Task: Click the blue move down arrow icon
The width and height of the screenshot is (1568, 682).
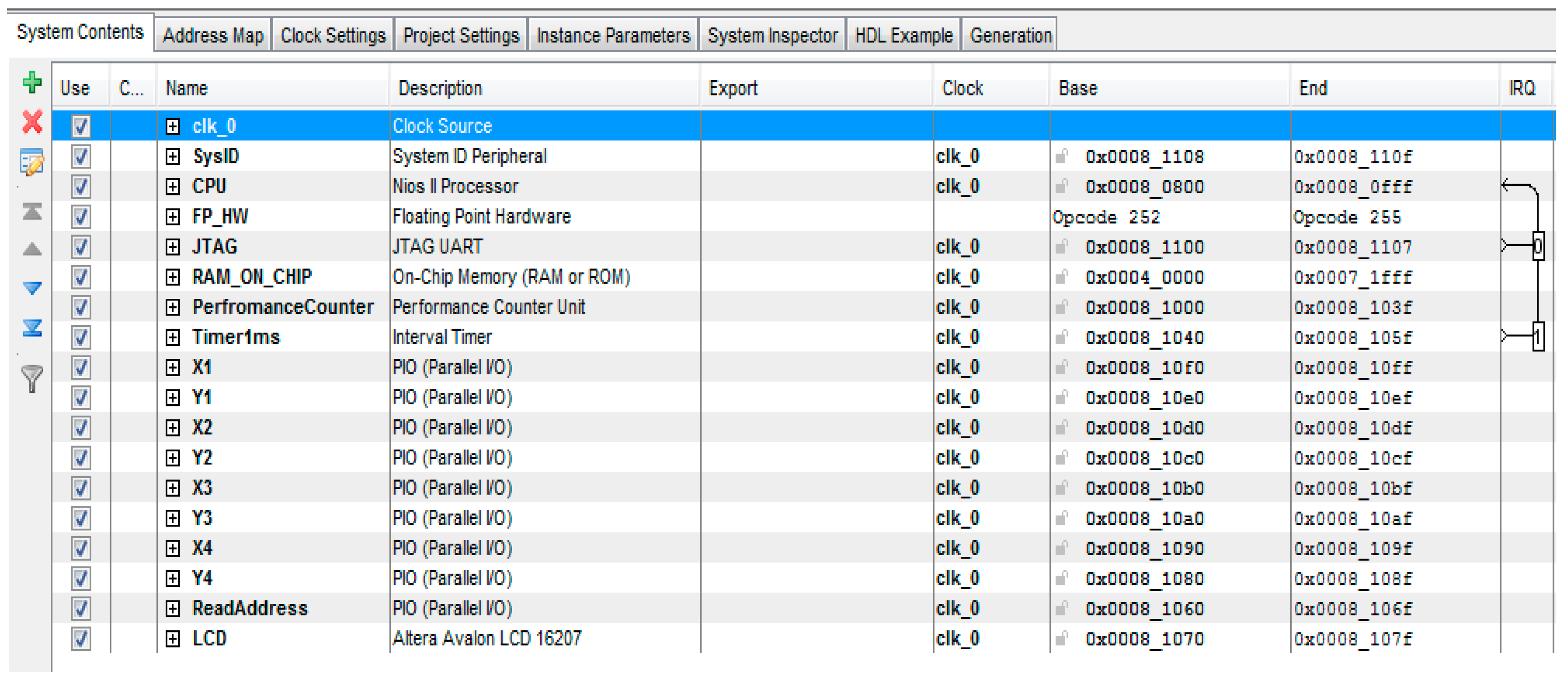Action: 32,287
